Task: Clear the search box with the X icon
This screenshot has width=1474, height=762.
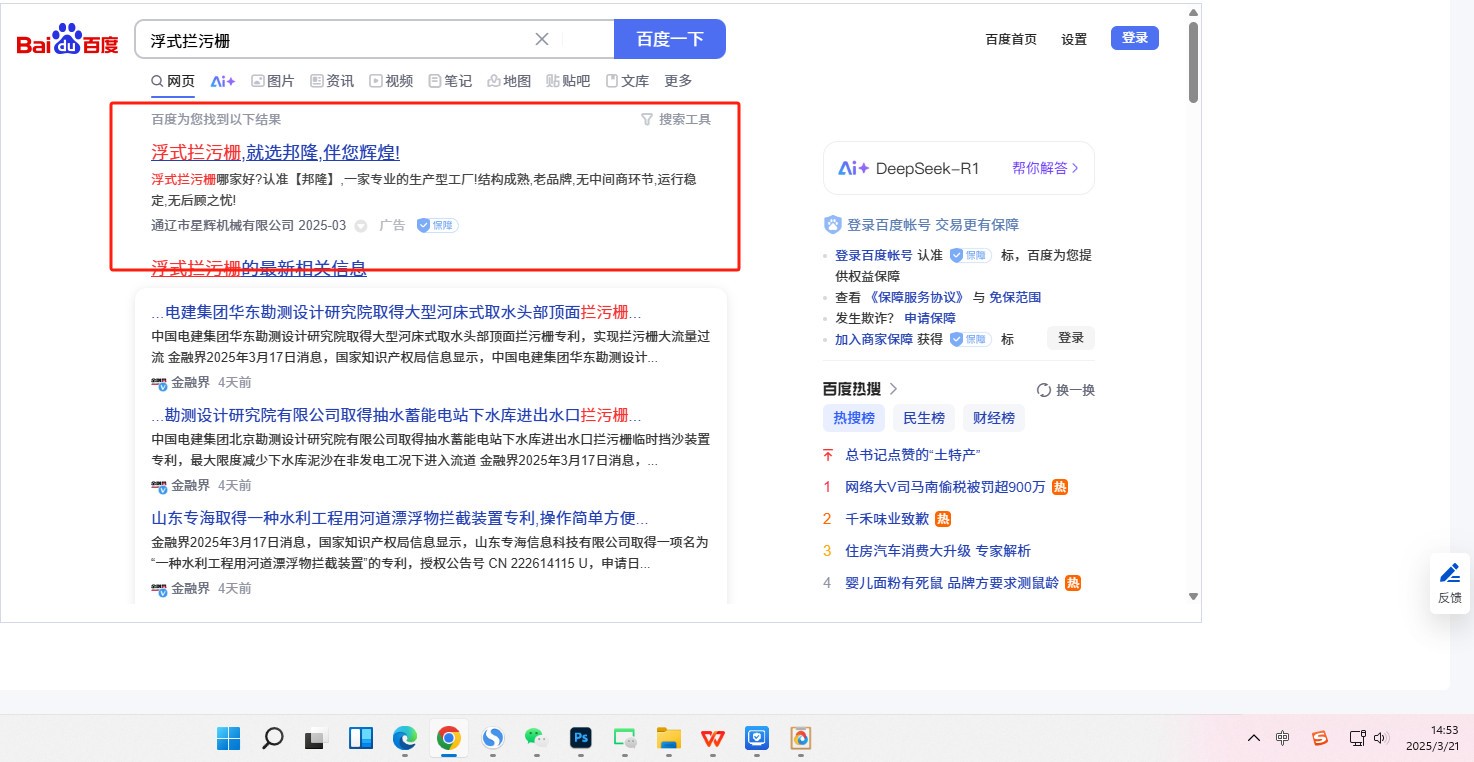Action: click(x=542, y=39)
